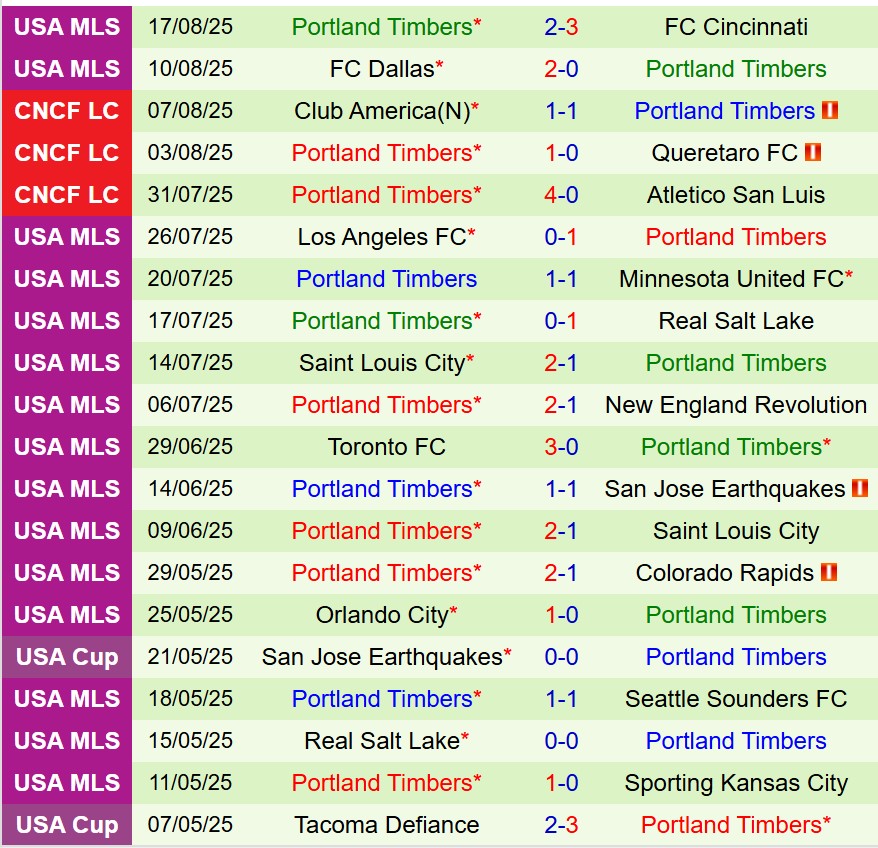
Task: Click the Toronto FC team name
Action: coord(386,447)
